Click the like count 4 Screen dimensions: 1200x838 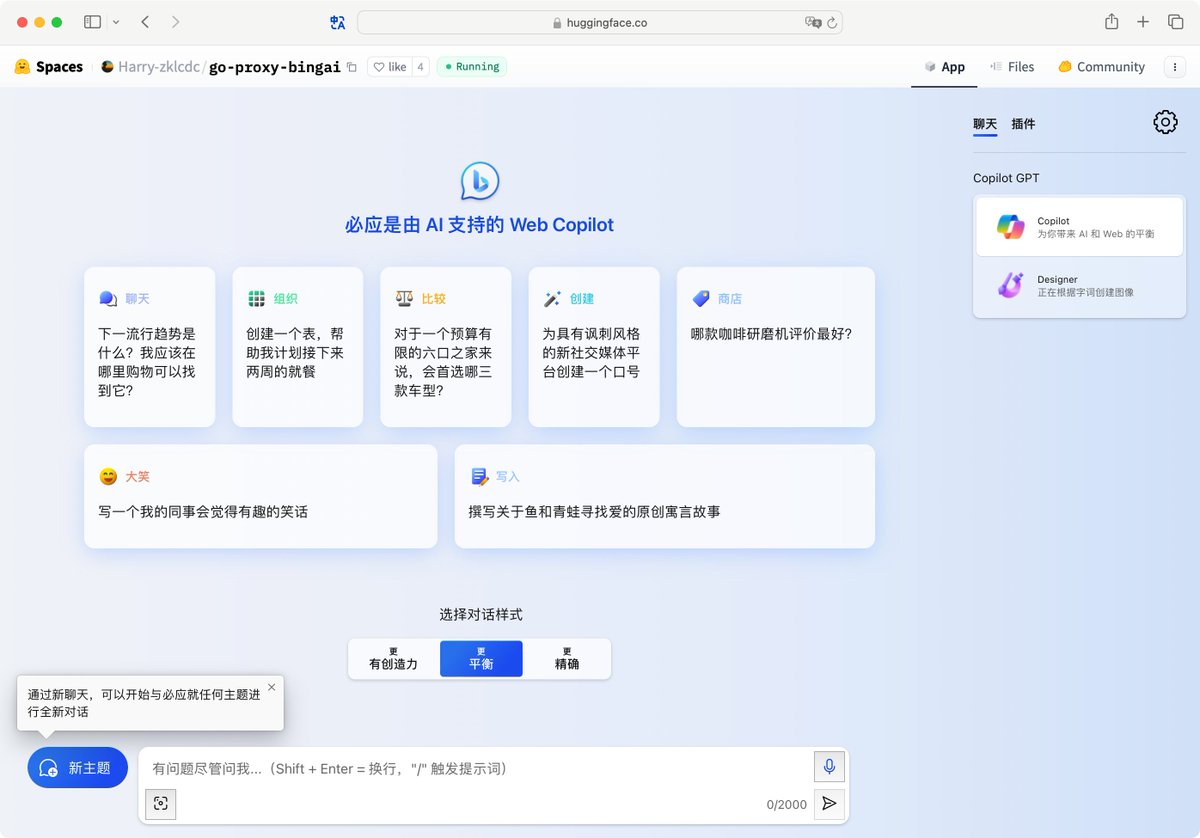pyautogui.click(x=420, y=67)
